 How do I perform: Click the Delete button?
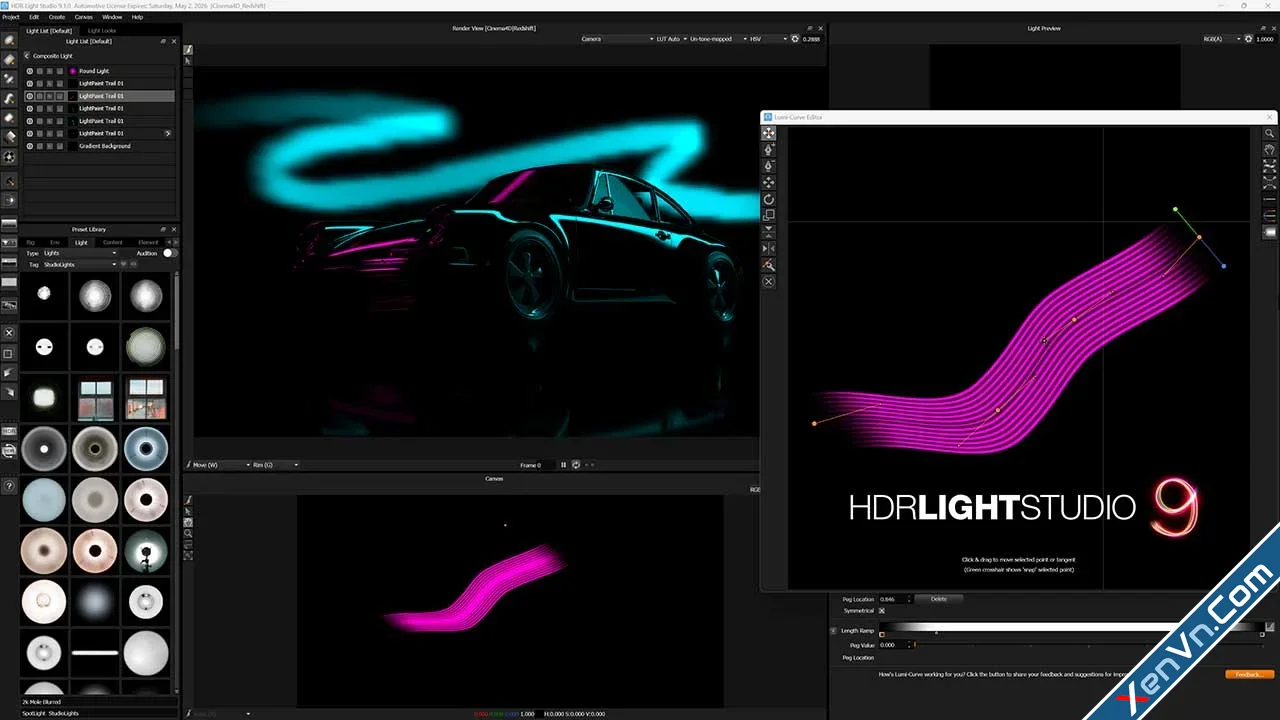click(x=939, y=599)
